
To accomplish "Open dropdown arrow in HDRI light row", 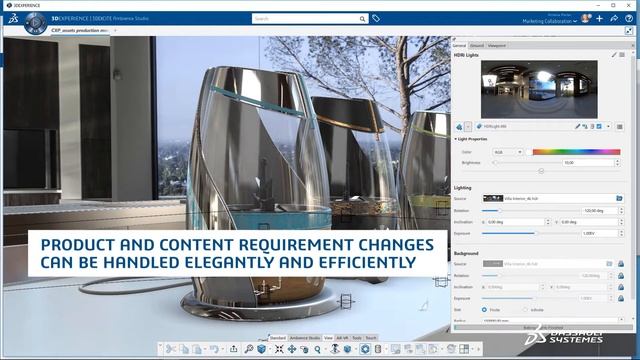I will (608, 127).
